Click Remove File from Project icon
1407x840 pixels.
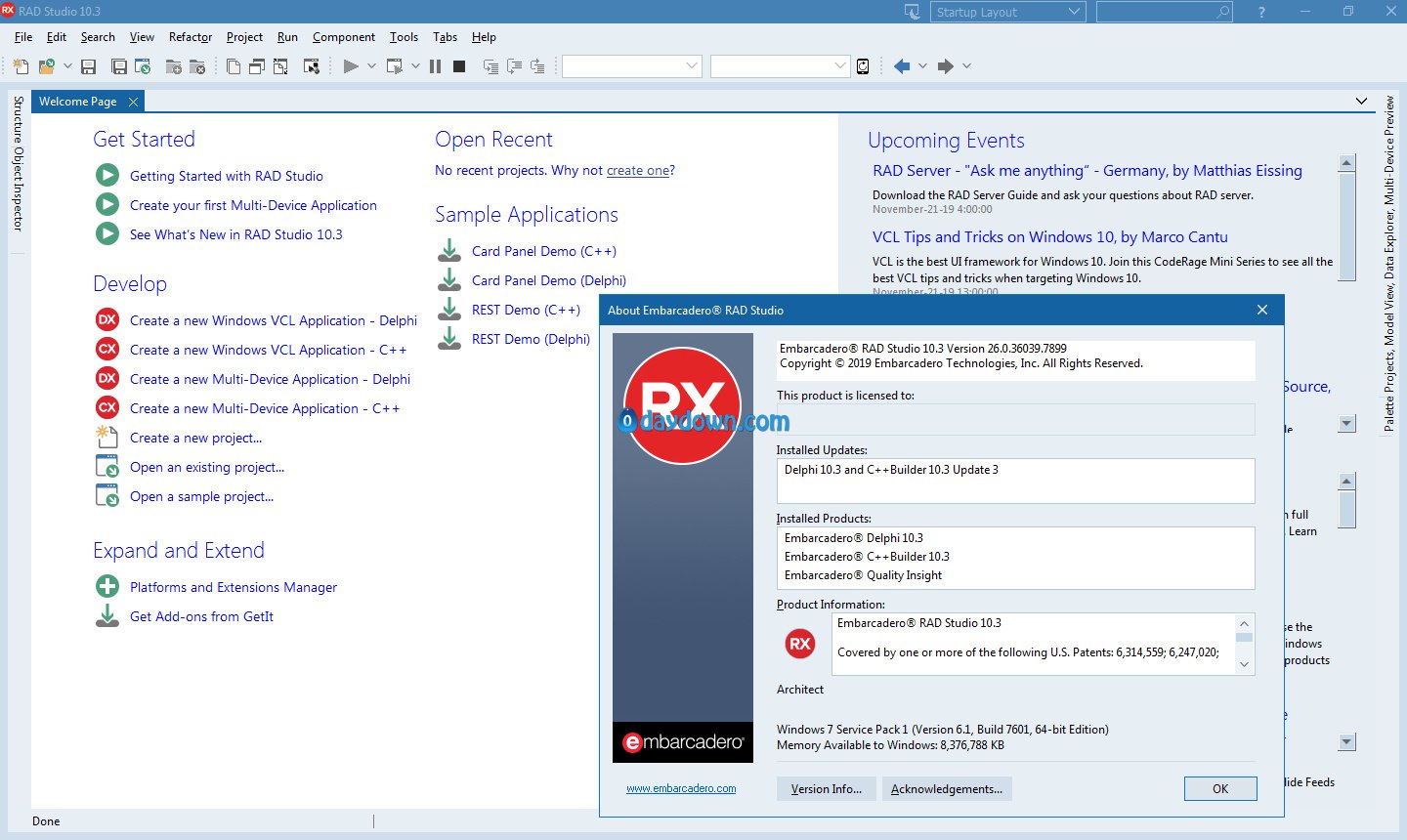[x=196, y=66]
